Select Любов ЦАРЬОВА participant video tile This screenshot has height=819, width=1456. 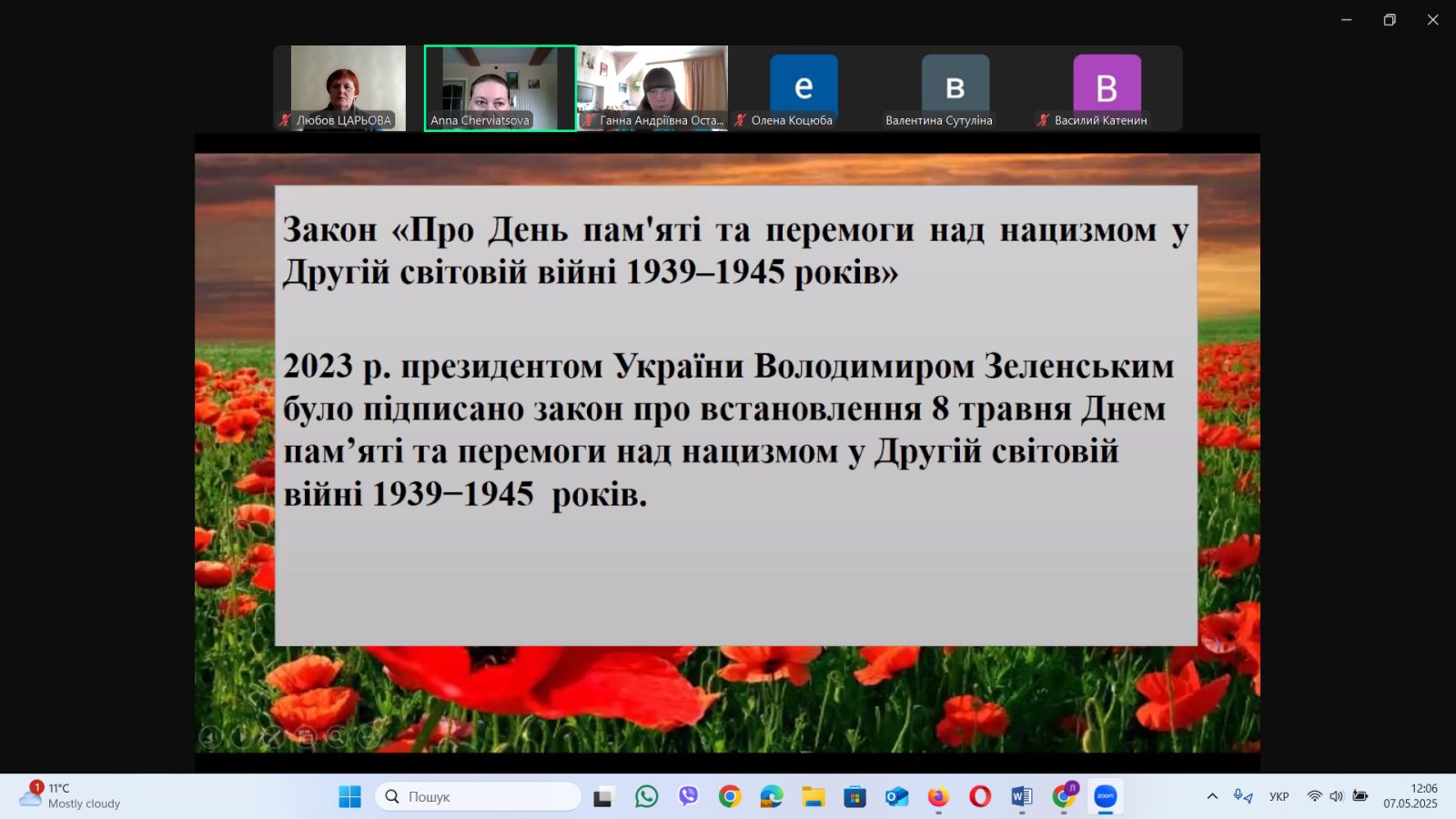pos(348,87)
